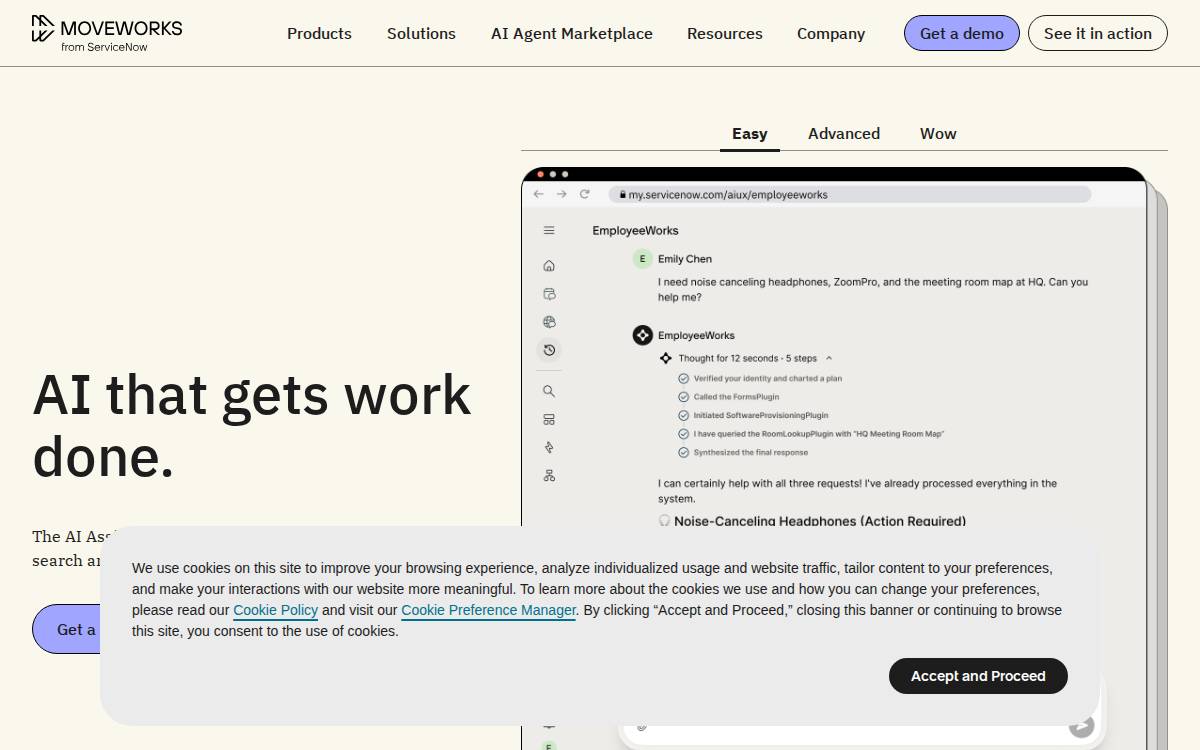Viewport: 1200px width, 750px height.
Task: Click check icon for Verified your identity
Action: [x=684, y=379]
